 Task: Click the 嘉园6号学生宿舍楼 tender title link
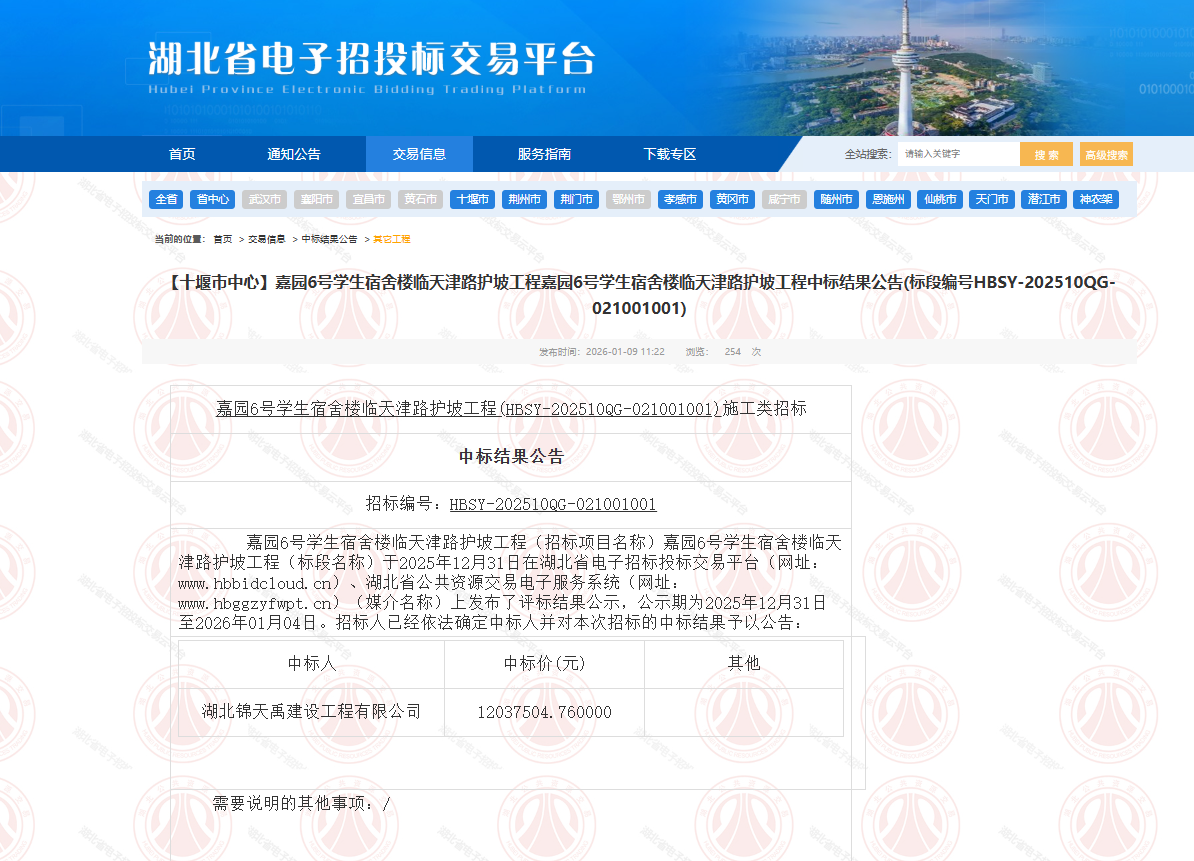[511, 405]
